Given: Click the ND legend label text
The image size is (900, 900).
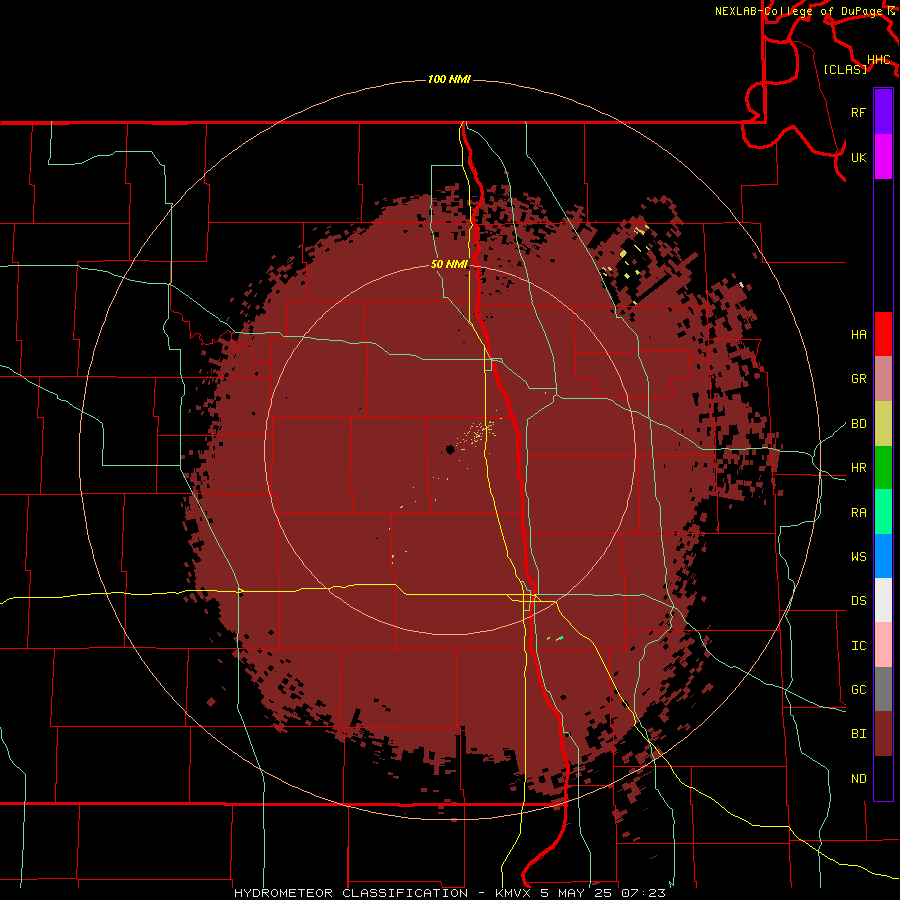Looking at the screenshot, I should click(x=859, y=779).
